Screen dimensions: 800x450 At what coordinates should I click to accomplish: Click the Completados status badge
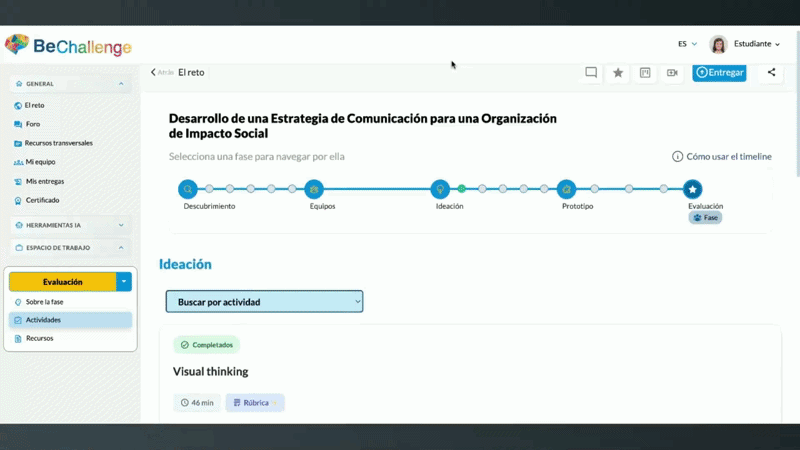point(207,345)
